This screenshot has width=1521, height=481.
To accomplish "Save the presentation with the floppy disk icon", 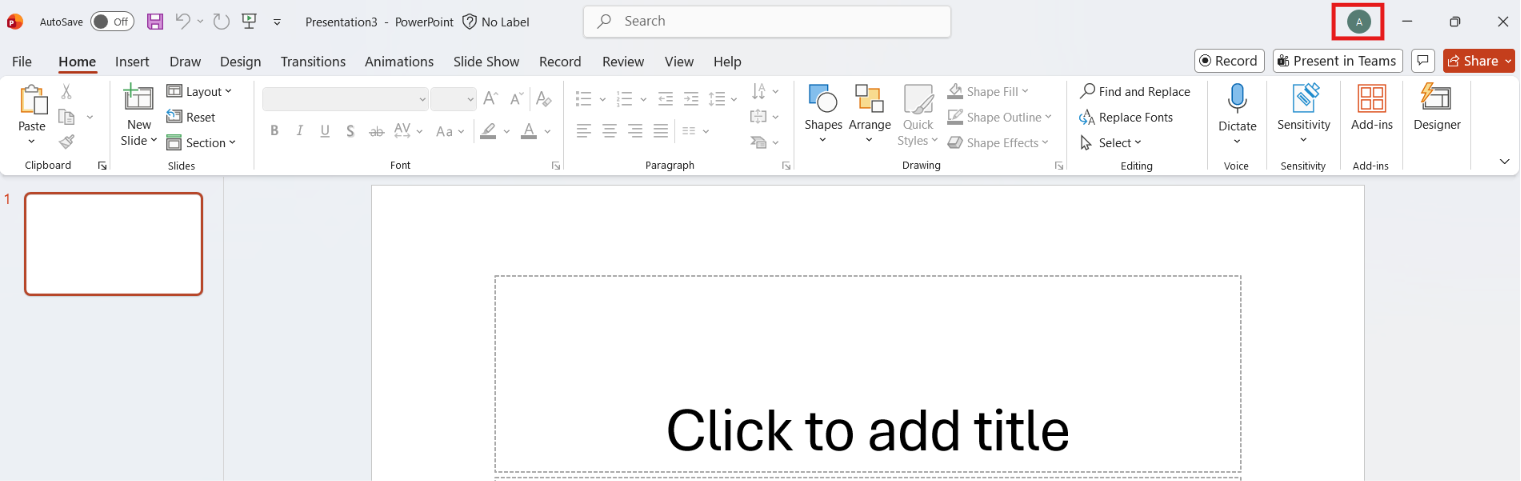I will click(x=155, y=21).
